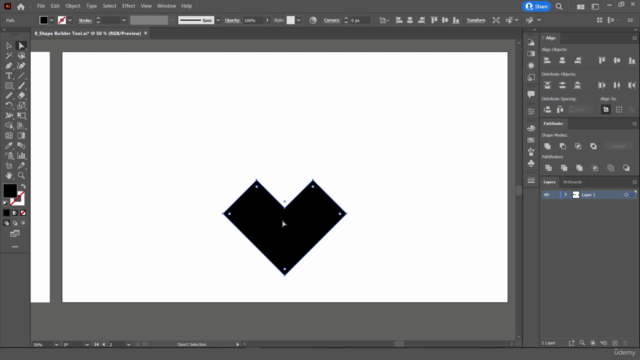Screen dimensions: 640x360
Task: Click Horizontal Align Left in Align panel
Action: coord(547,60)
